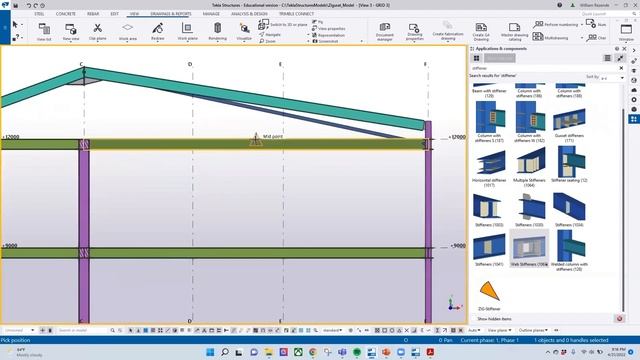Open Master drawing catalog
The height and width of the screenshot is (360, 640).
pyautogui.click(x=514, y=31)
